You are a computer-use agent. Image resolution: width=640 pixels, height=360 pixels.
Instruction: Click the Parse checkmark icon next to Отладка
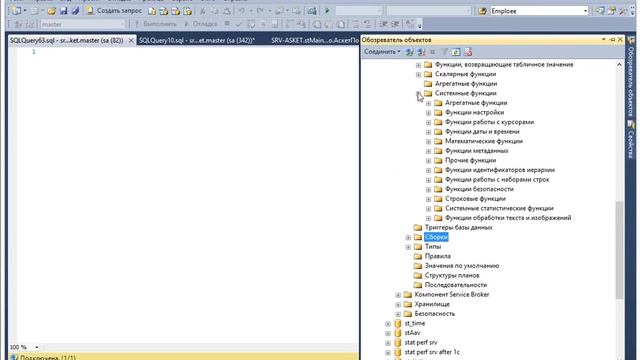point(239,24)
